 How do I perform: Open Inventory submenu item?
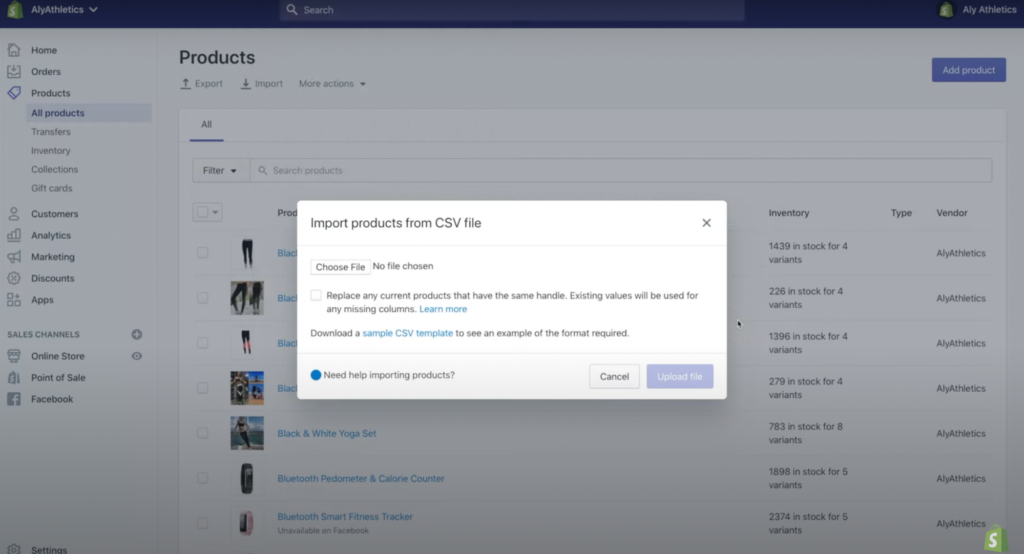click(50, 151)
